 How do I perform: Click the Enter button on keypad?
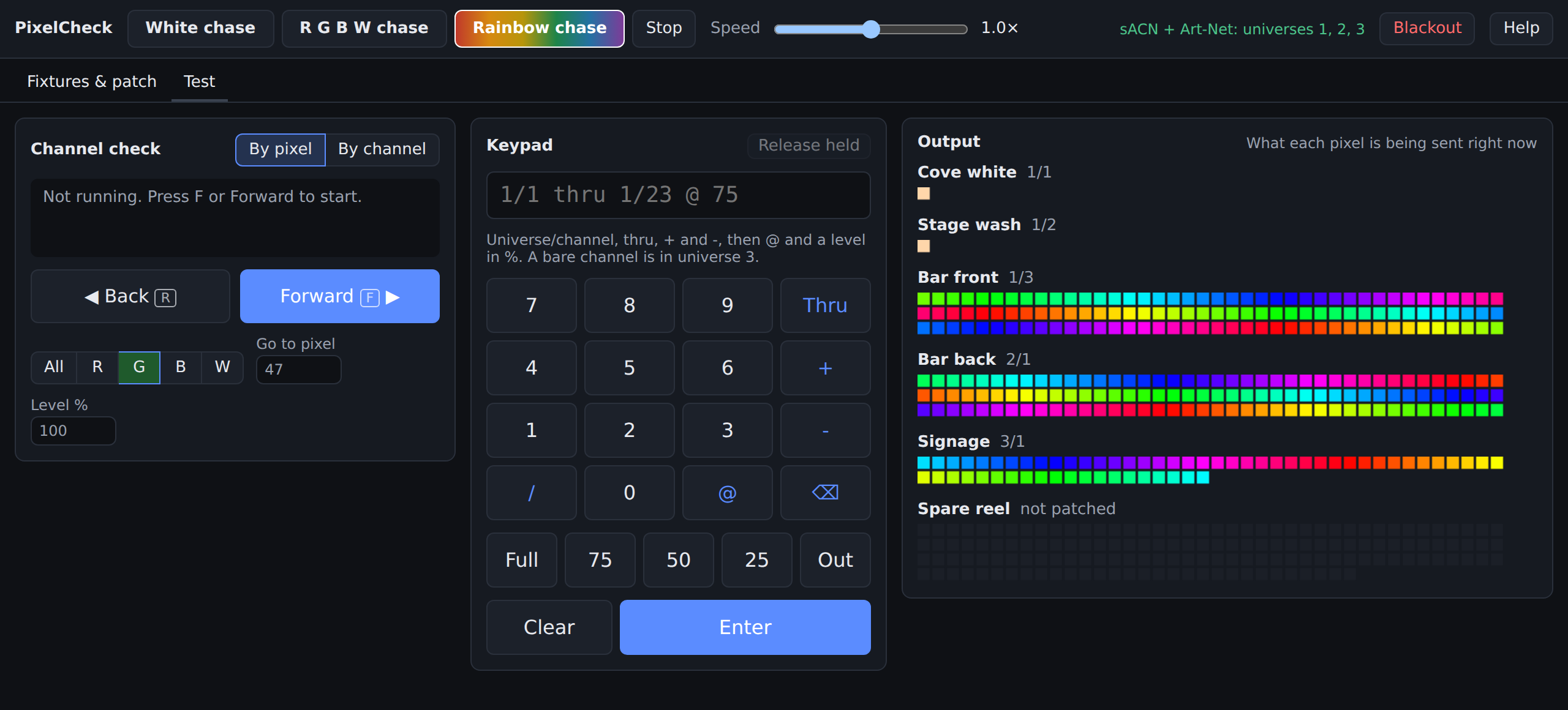point(745,627)
